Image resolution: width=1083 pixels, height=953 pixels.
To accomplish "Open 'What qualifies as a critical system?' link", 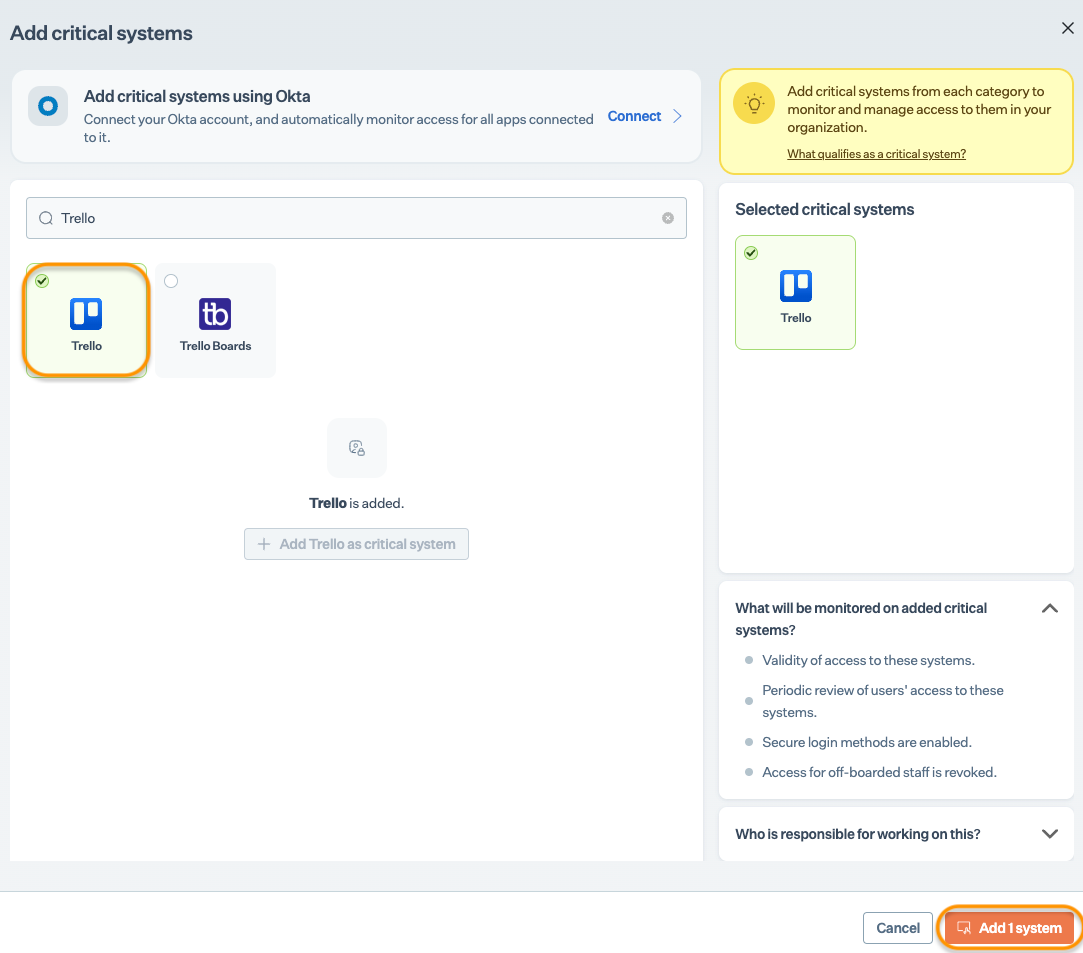I will (876, 154).
